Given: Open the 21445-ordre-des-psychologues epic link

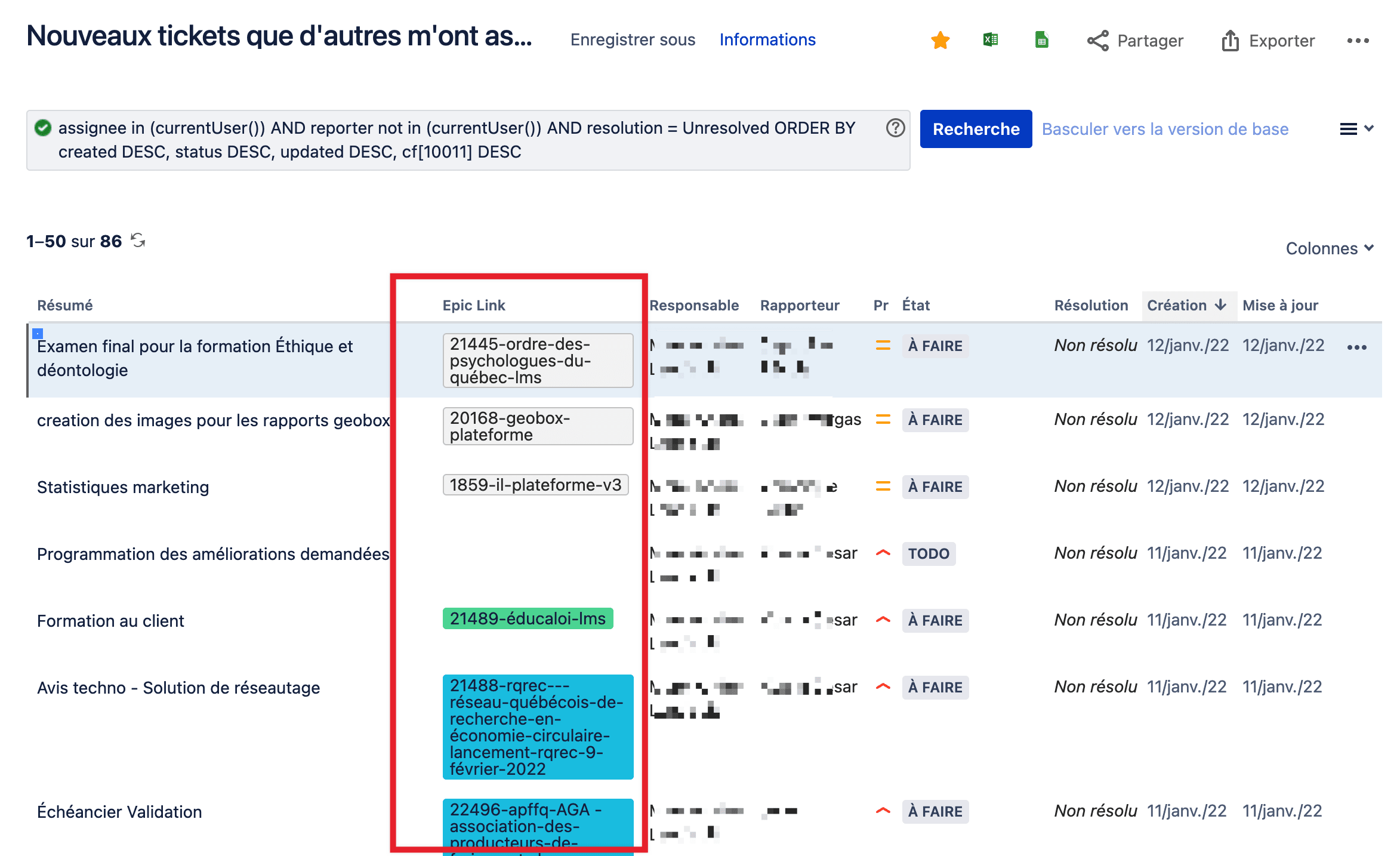Looking at the screenshot, I should (x=538, y=361).
